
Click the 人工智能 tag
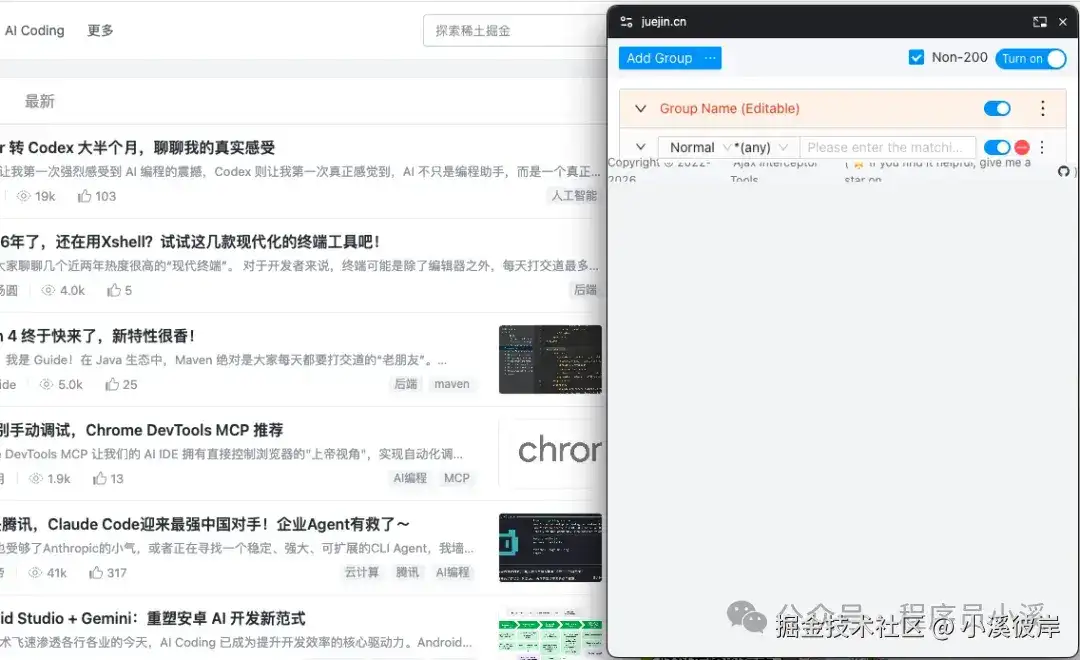tap(574, 196)
